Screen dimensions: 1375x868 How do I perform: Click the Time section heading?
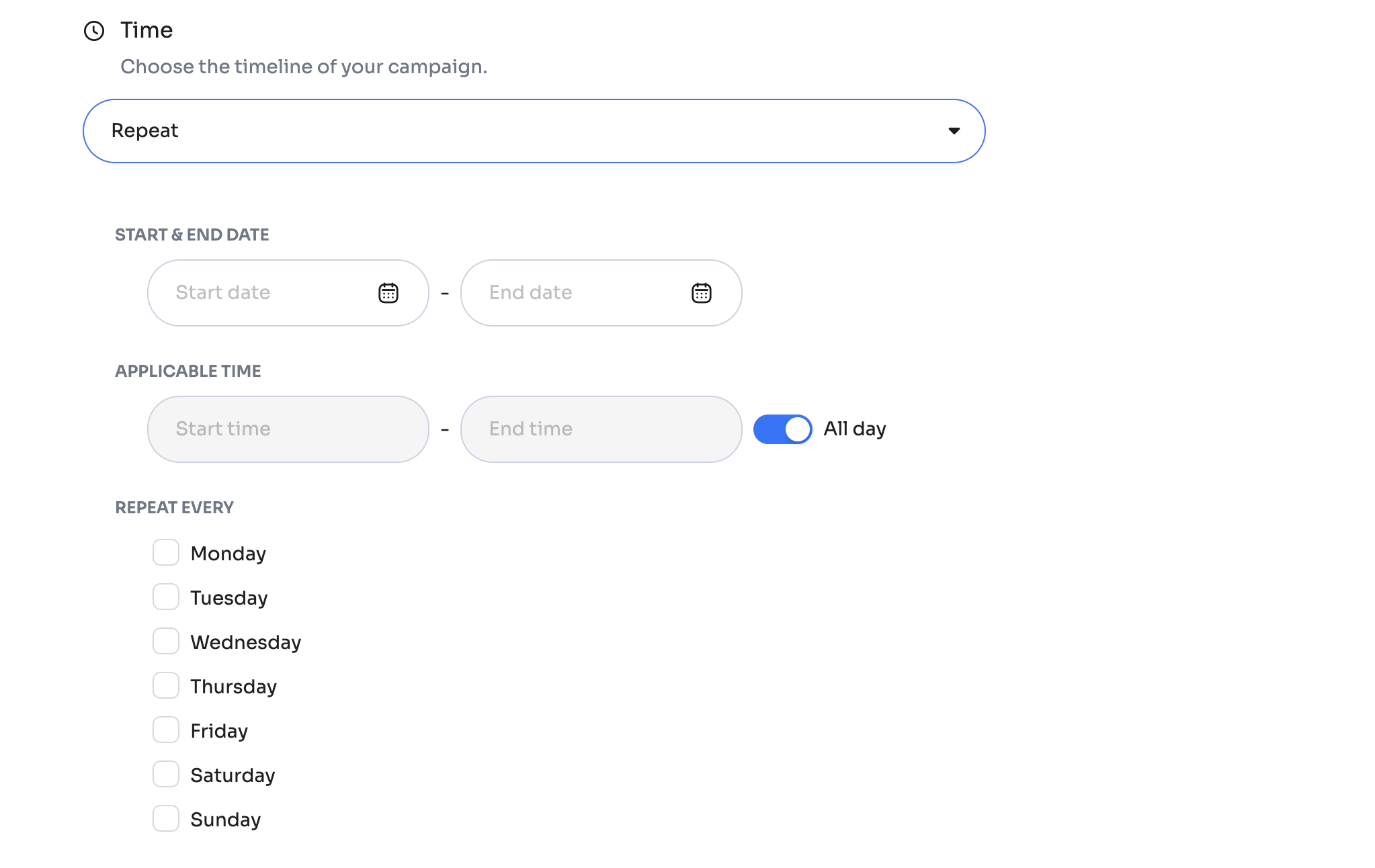[x=147, y=30]
